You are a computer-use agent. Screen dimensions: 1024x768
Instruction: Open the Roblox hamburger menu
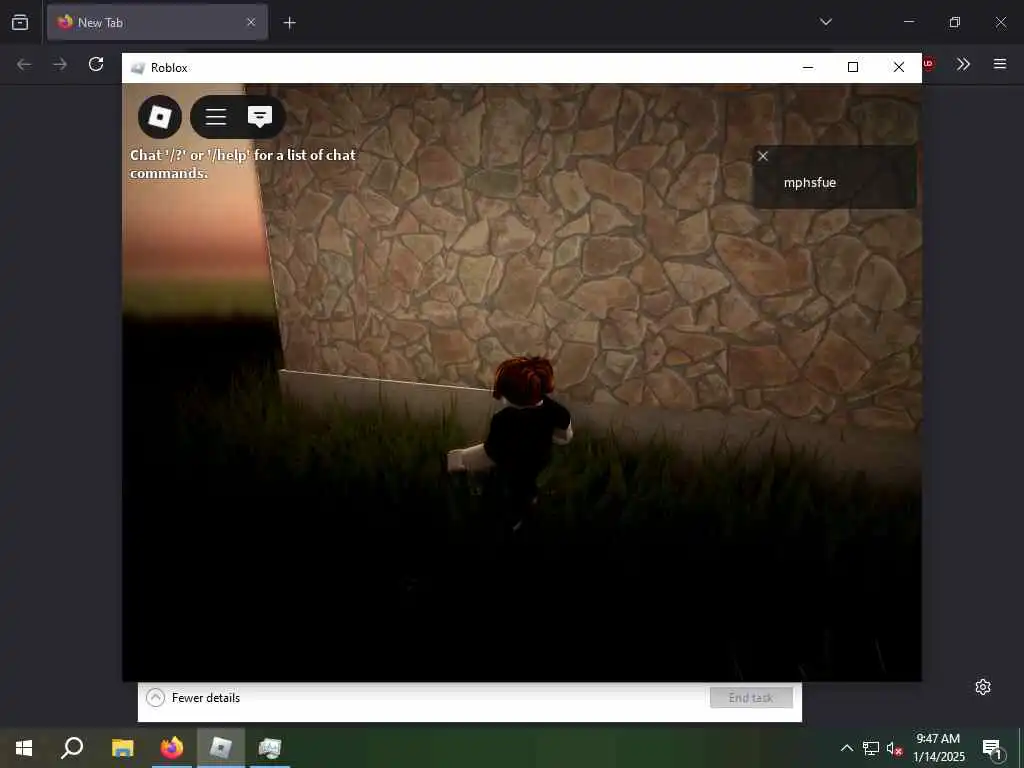click(x=216, y=117)
